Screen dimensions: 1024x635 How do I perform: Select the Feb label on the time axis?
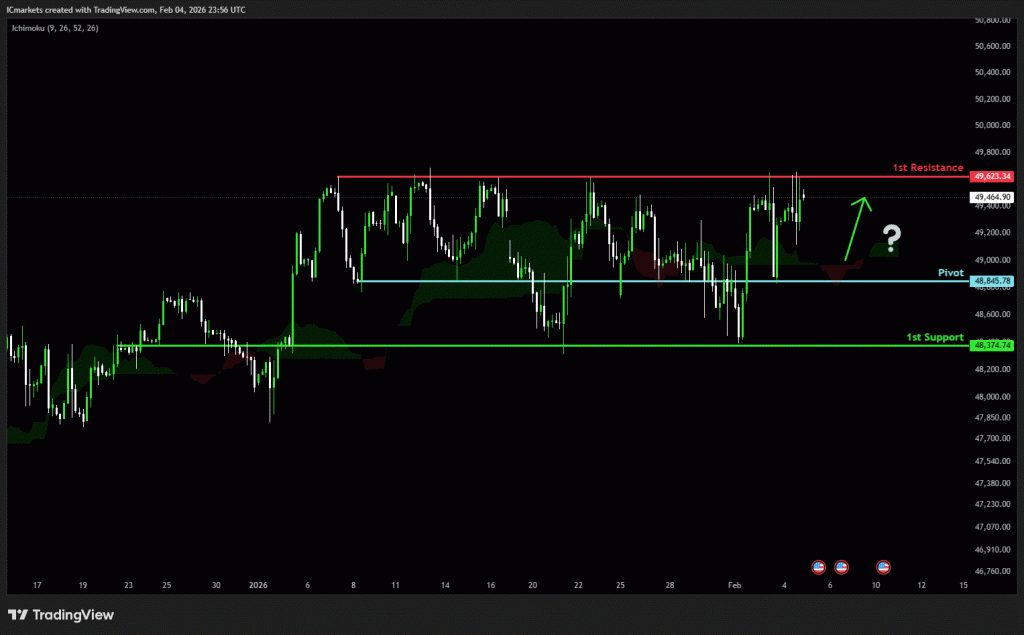point(735,585)
